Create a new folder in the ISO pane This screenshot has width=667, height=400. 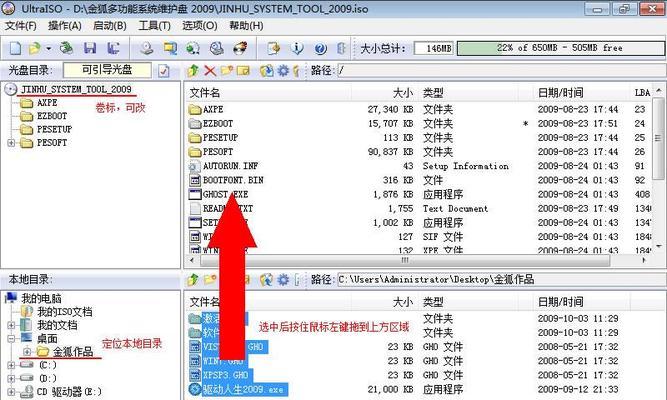click(227, 71)
